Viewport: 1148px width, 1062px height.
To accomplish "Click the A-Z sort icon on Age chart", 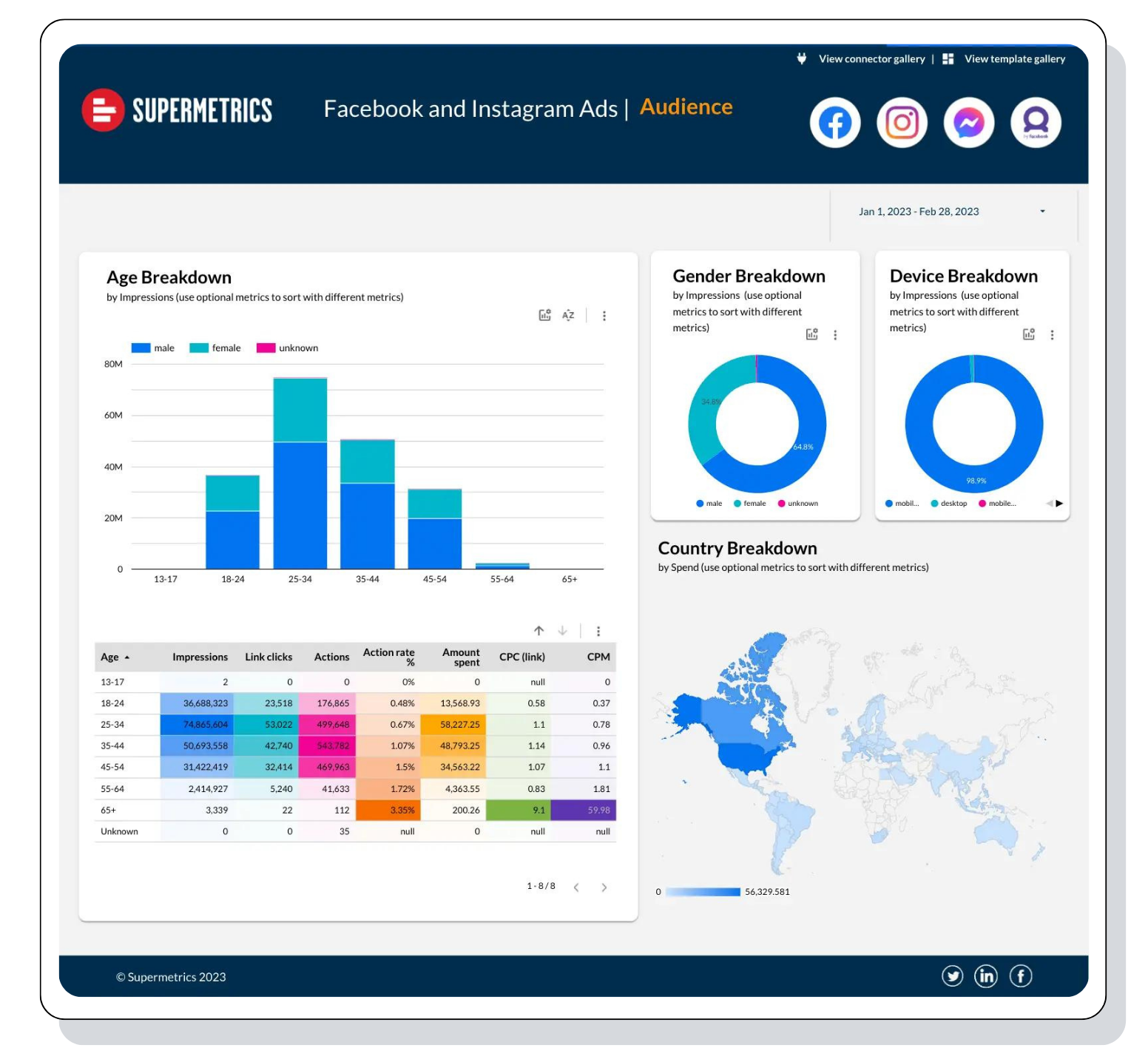I will pos(568,316).
